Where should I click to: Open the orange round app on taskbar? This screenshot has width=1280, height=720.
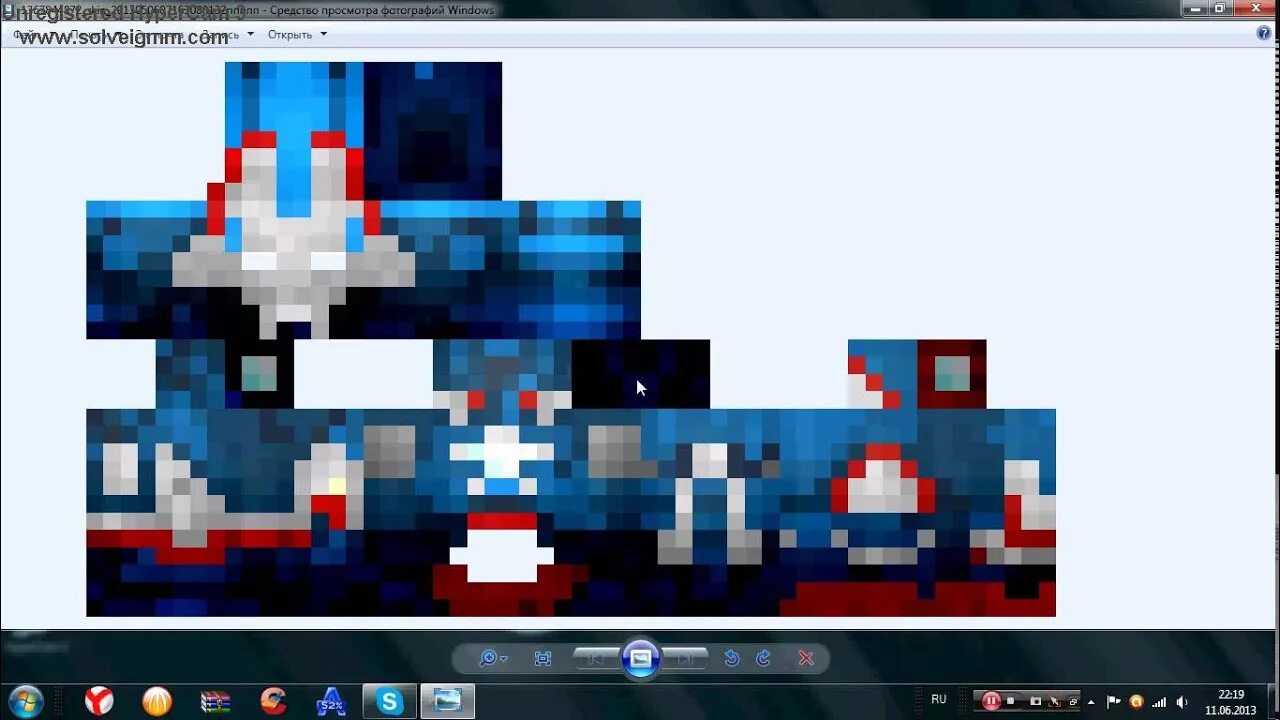(x=157, y=701)
